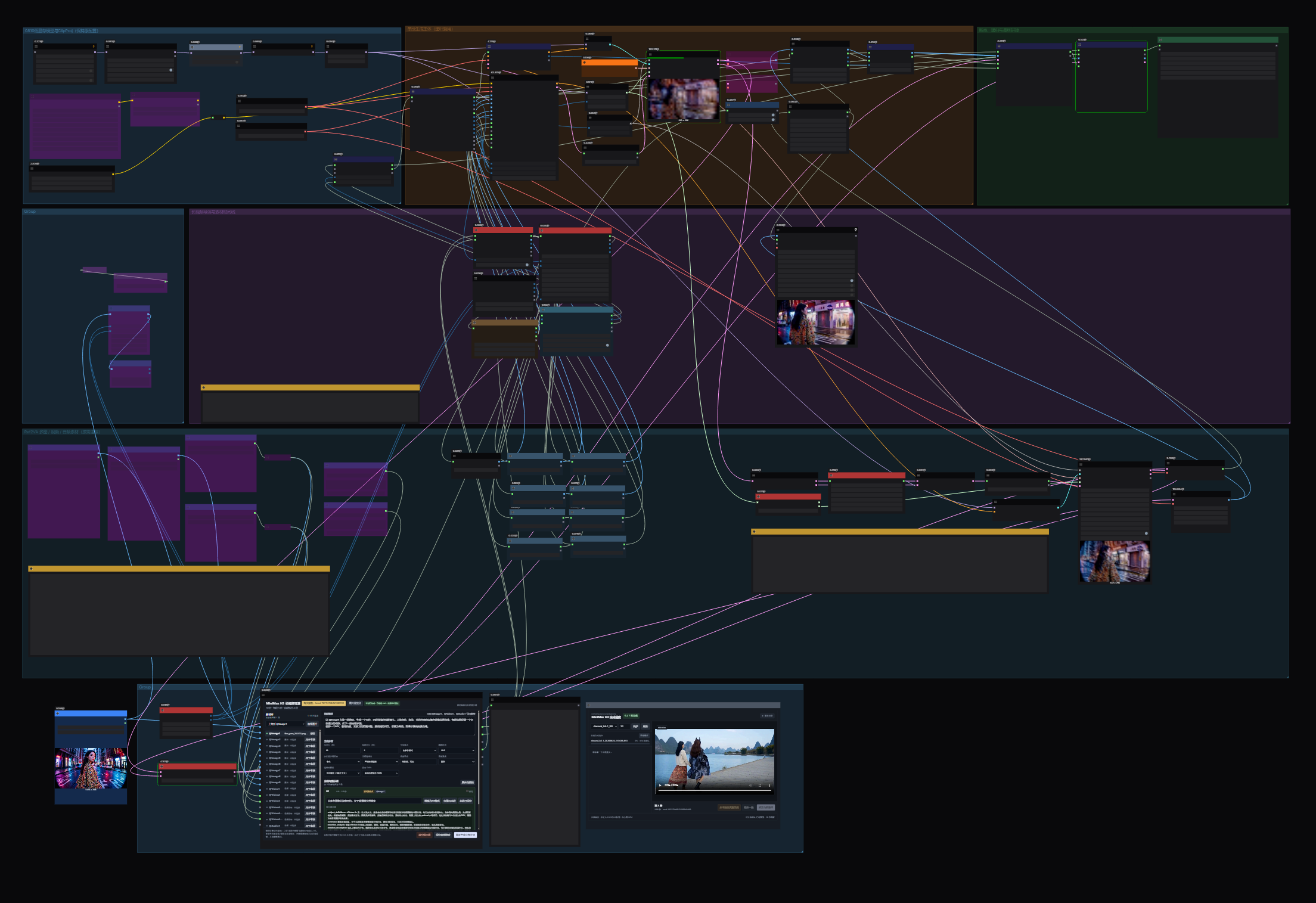Open the upload target dropdown showing @Image1
This screenshot has height=903, width=1316.
click(286, 724)
